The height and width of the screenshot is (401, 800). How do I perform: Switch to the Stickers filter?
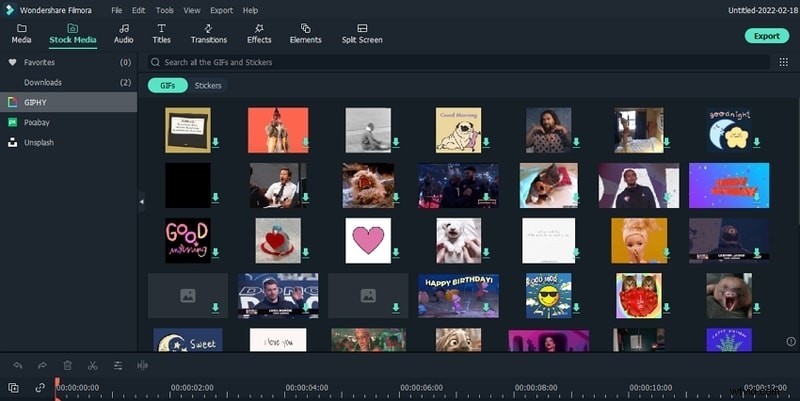point(208,85)
